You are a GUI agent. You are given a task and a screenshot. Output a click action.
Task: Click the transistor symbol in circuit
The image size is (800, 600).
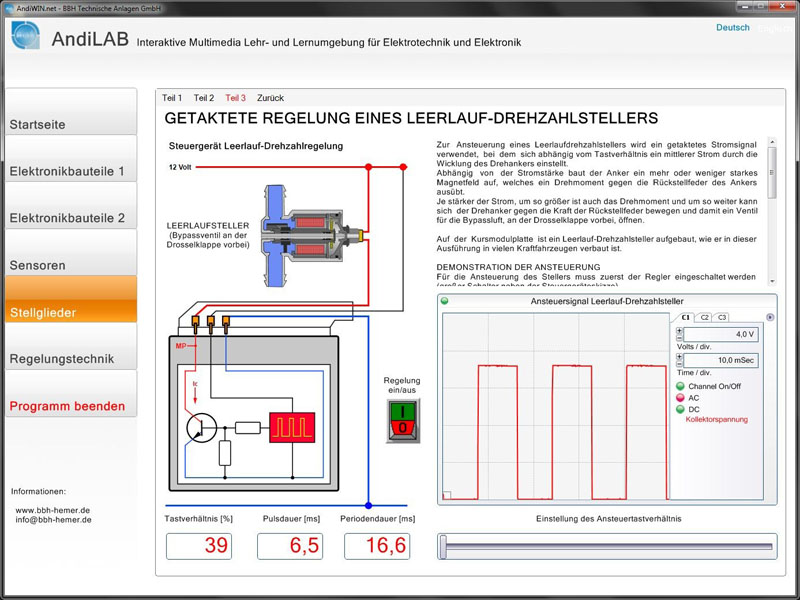202,428
